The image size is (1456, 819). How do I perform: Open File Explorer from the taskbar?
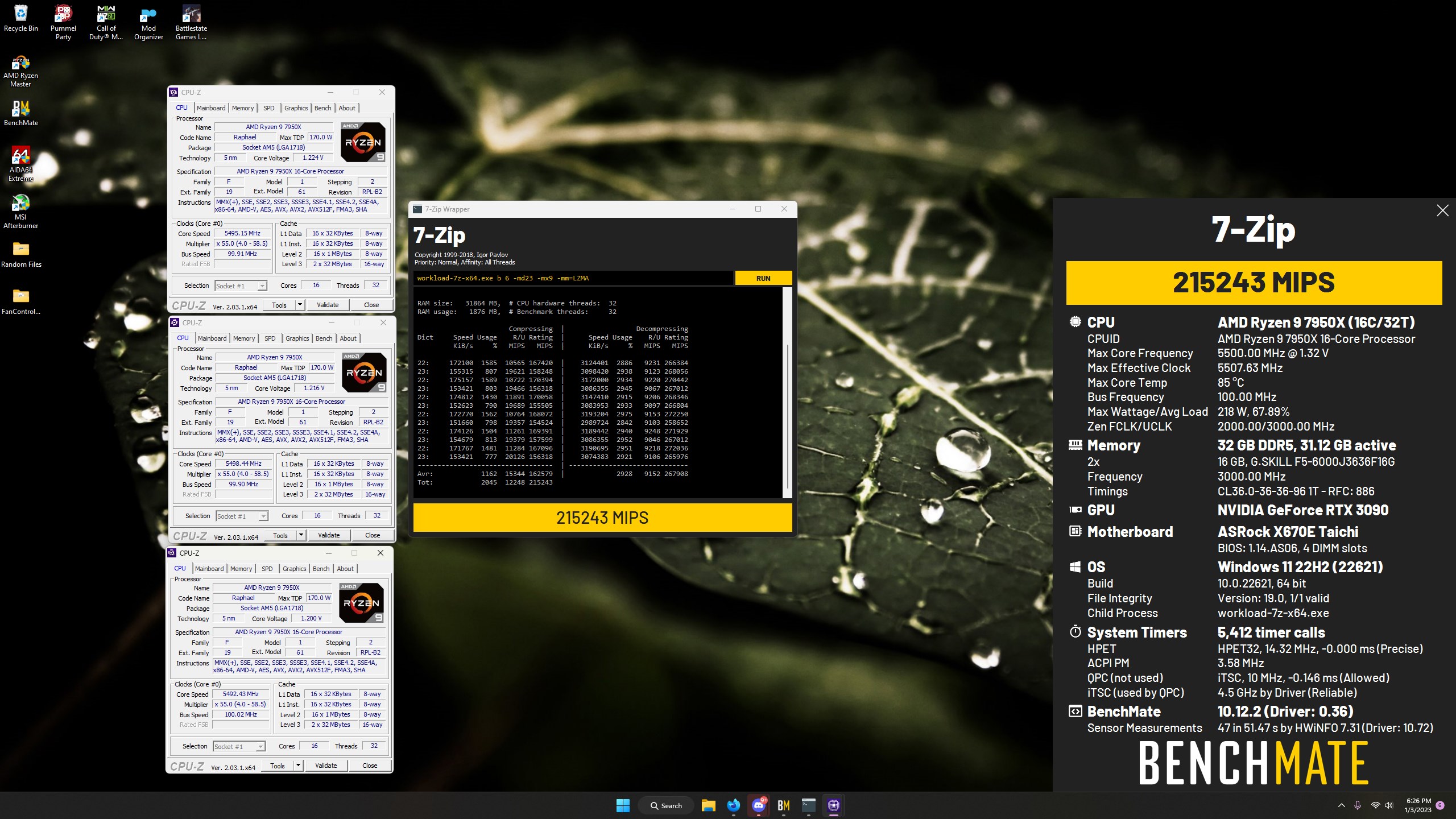(708, 805)
